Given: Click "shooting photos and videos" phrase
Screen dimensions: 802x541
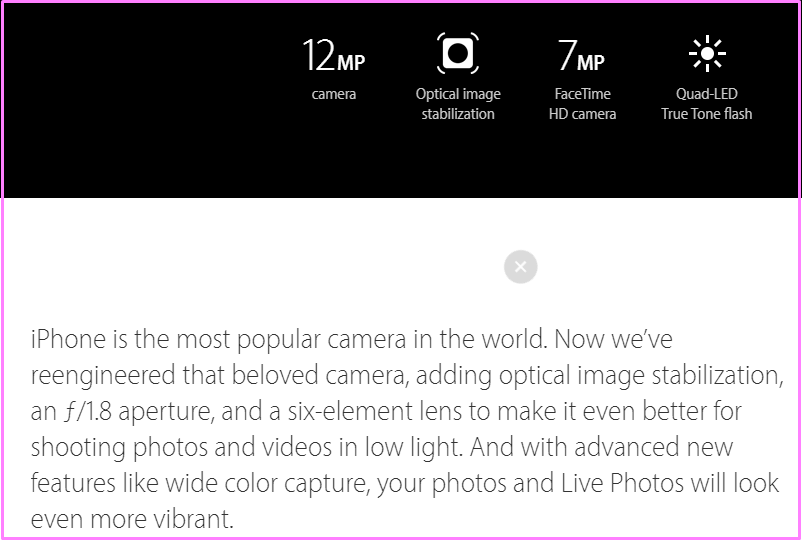Looking at the screenshot, I should 182,448.
